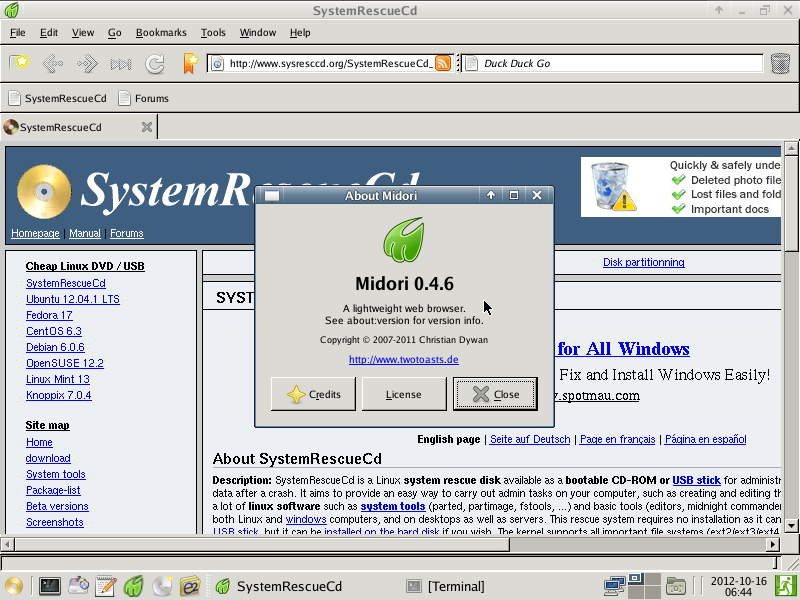Image resolution: width=800 pixels, height=600 pixels.
Task: Open the Manual link in page header
Action: pyautogui.click(x=85, y=233)
